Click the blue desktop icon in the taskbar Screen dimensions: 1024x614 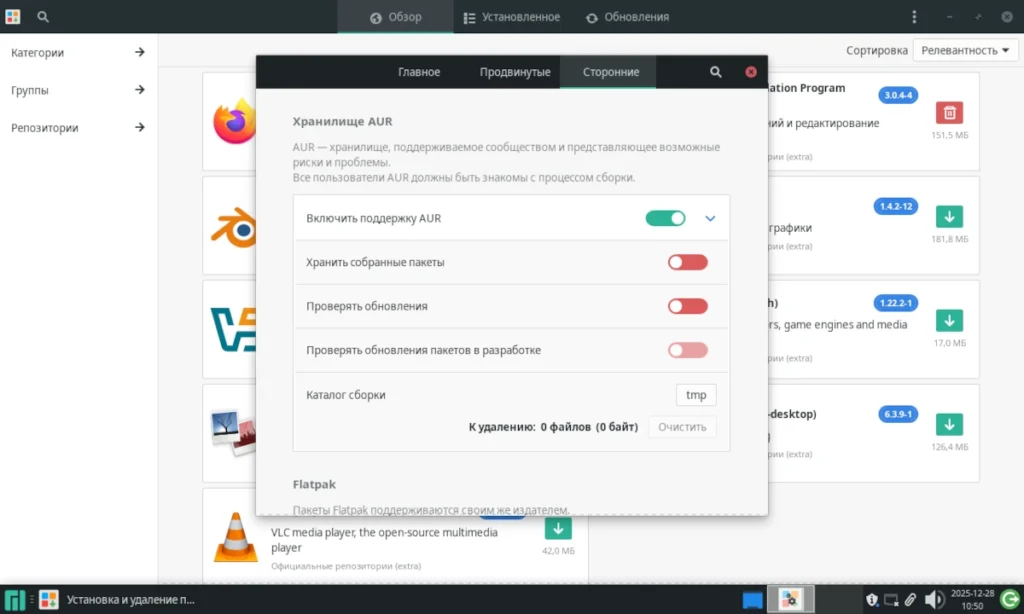point(752,600)
